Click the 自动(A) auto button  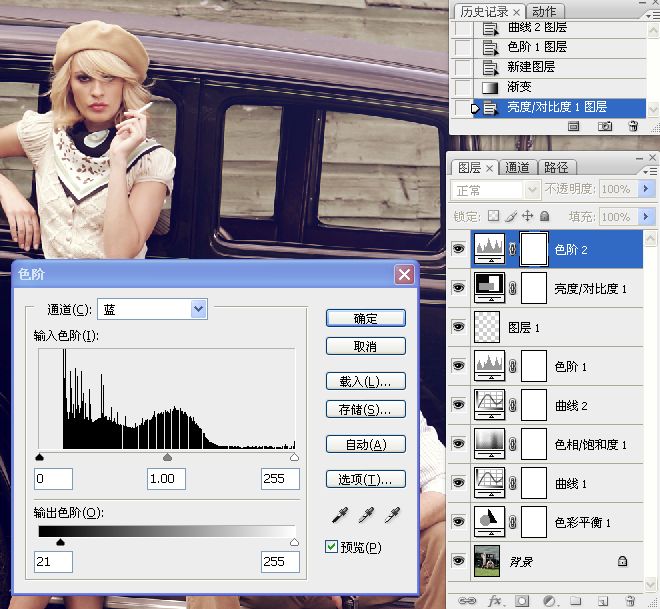point(365,444)
